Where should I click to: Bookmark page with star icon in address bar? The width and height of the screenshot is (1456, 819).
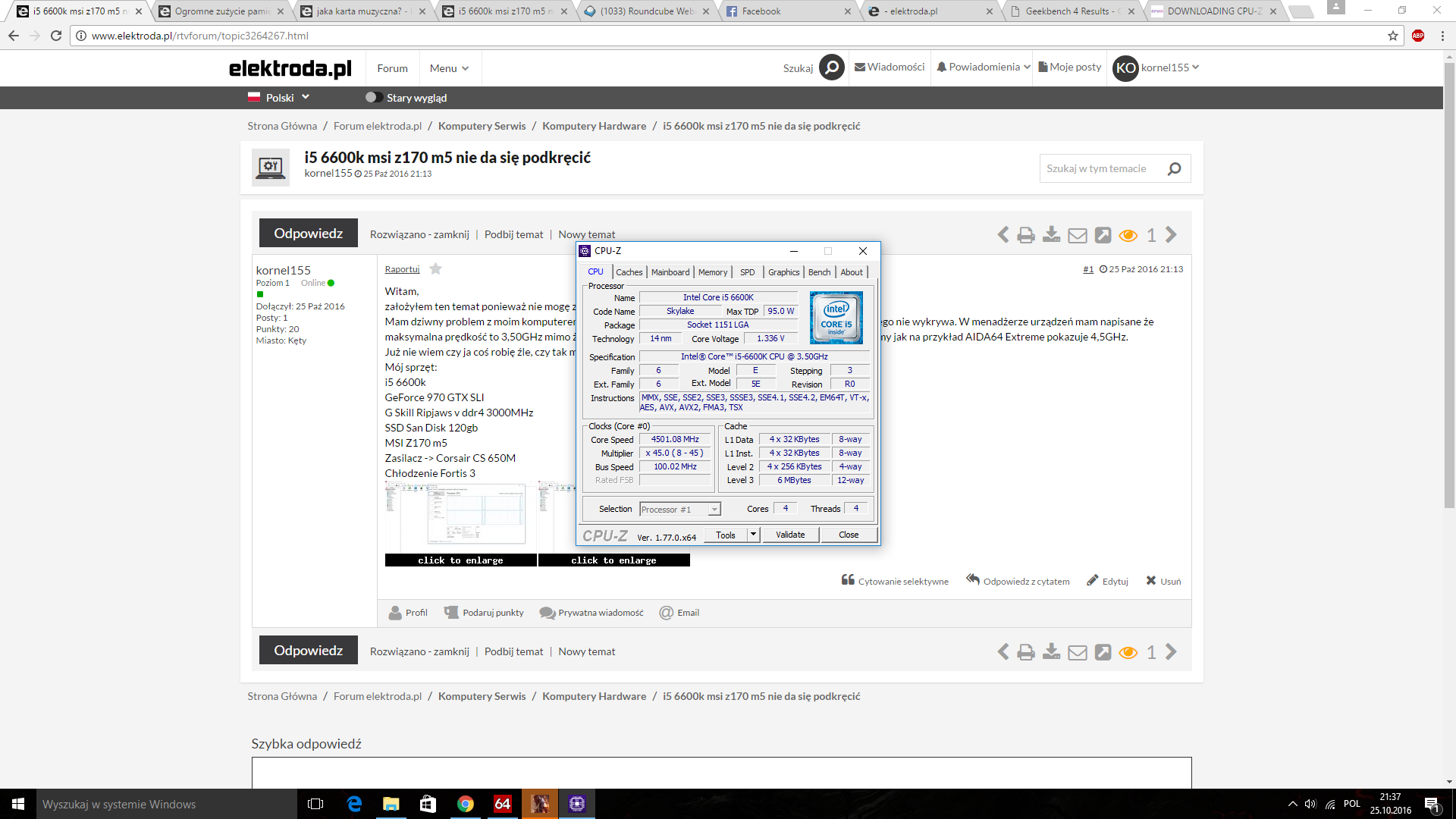1393,36
